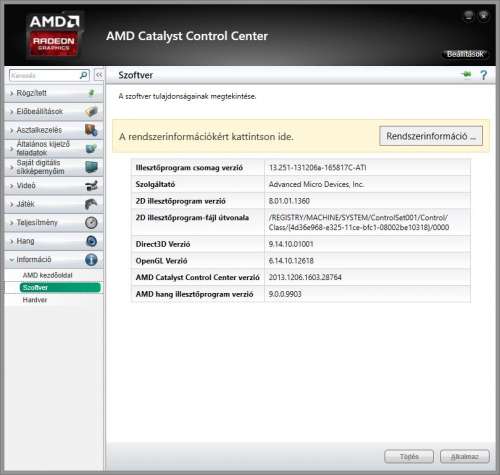
Task: Select the Szoftver entry
Action: [60, 288]
